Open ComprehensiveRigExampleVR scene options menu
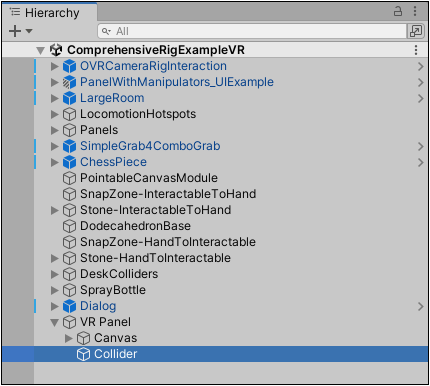430x386 pixels. (x=416, y=50)
